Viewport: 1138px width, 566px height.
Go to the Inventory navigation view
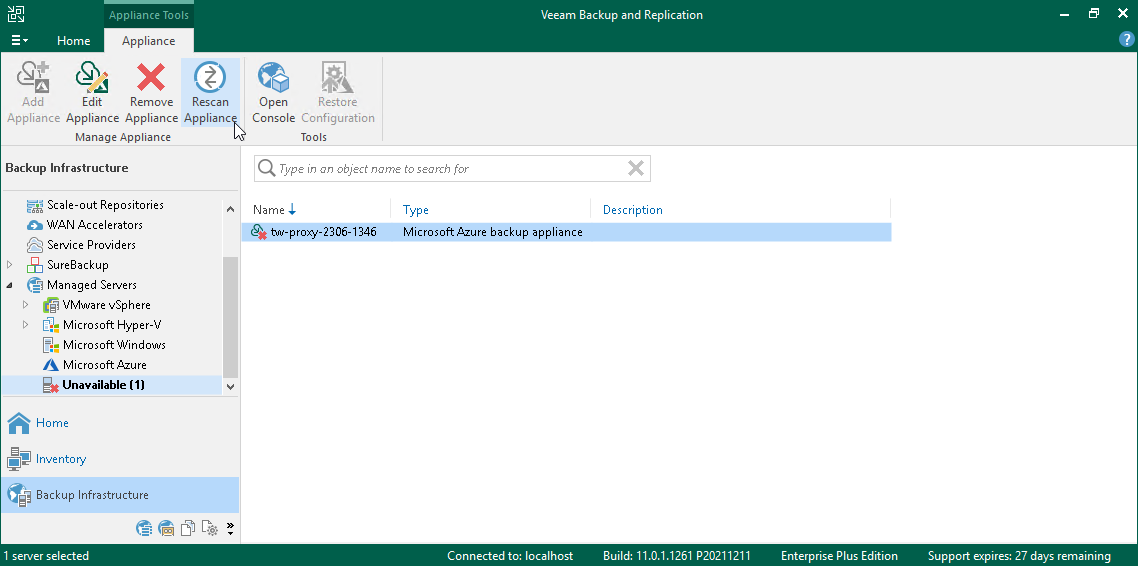(120, 459)
